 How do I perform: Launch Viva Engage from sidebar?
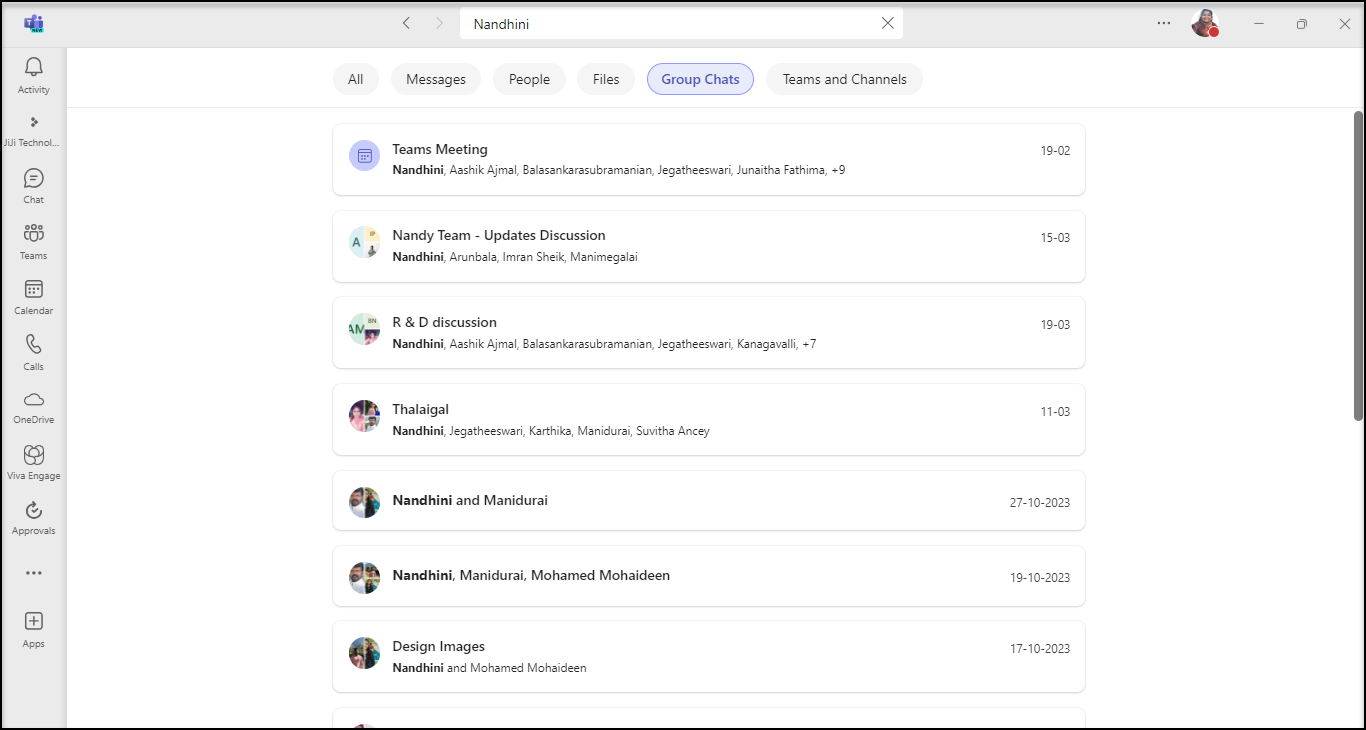(x=33, y=456)
